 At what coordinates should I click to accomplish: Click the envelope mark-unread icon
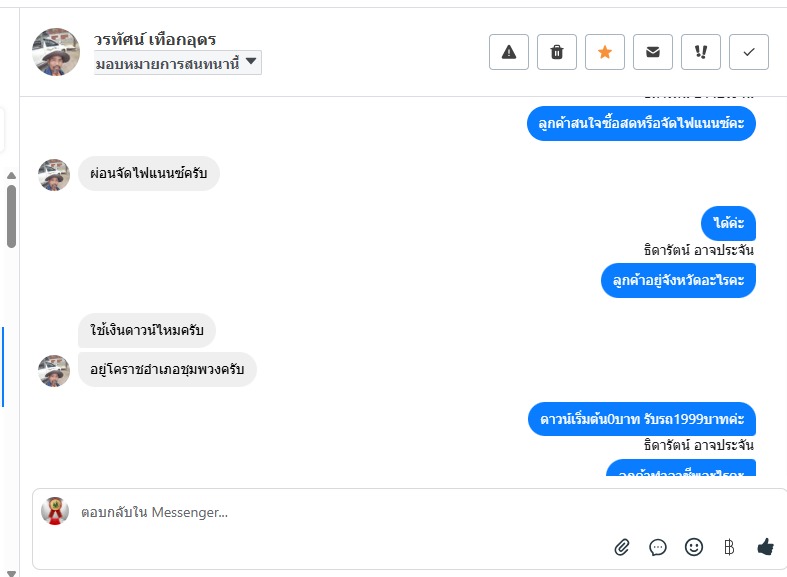[652, 52]
